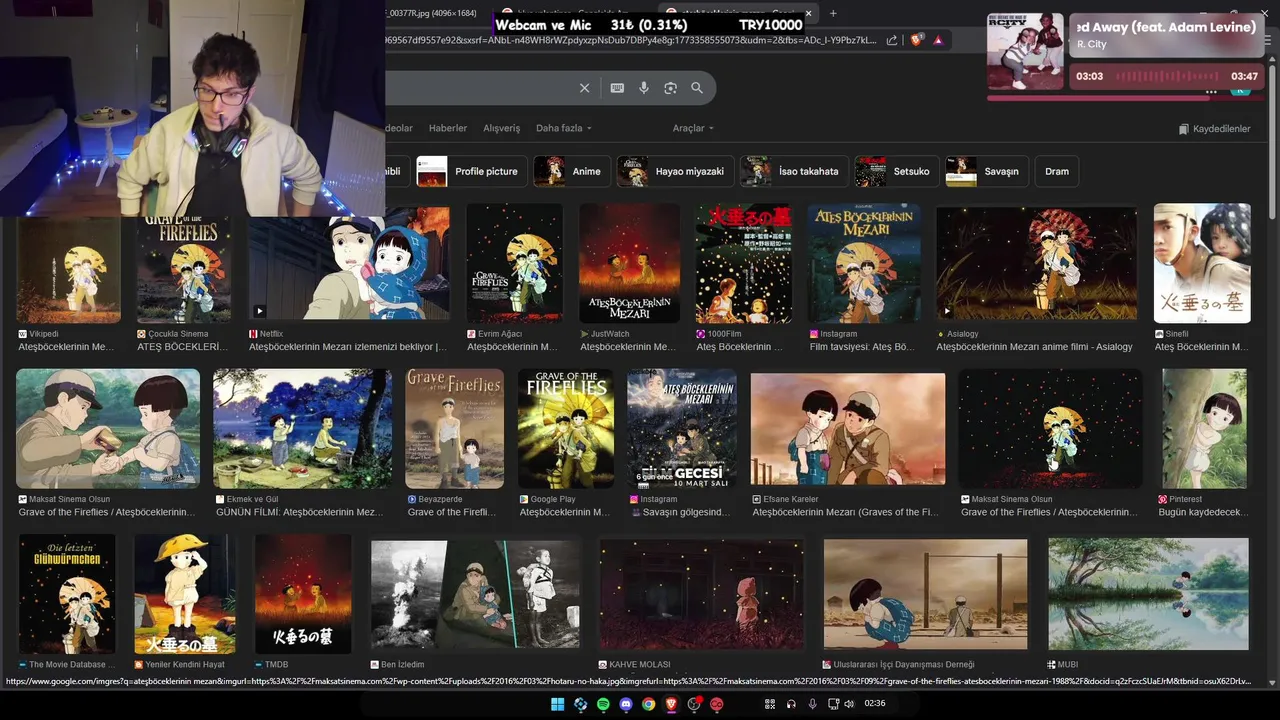Start voice search with the microphone icon
Screen dimensions: 1280x720
pyautogui.click(x=644, y=88)
